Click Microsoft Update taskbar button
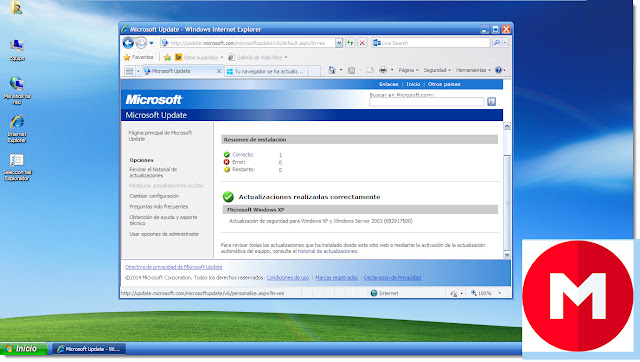This screenshot has width=640, height=362. (89, 349)
